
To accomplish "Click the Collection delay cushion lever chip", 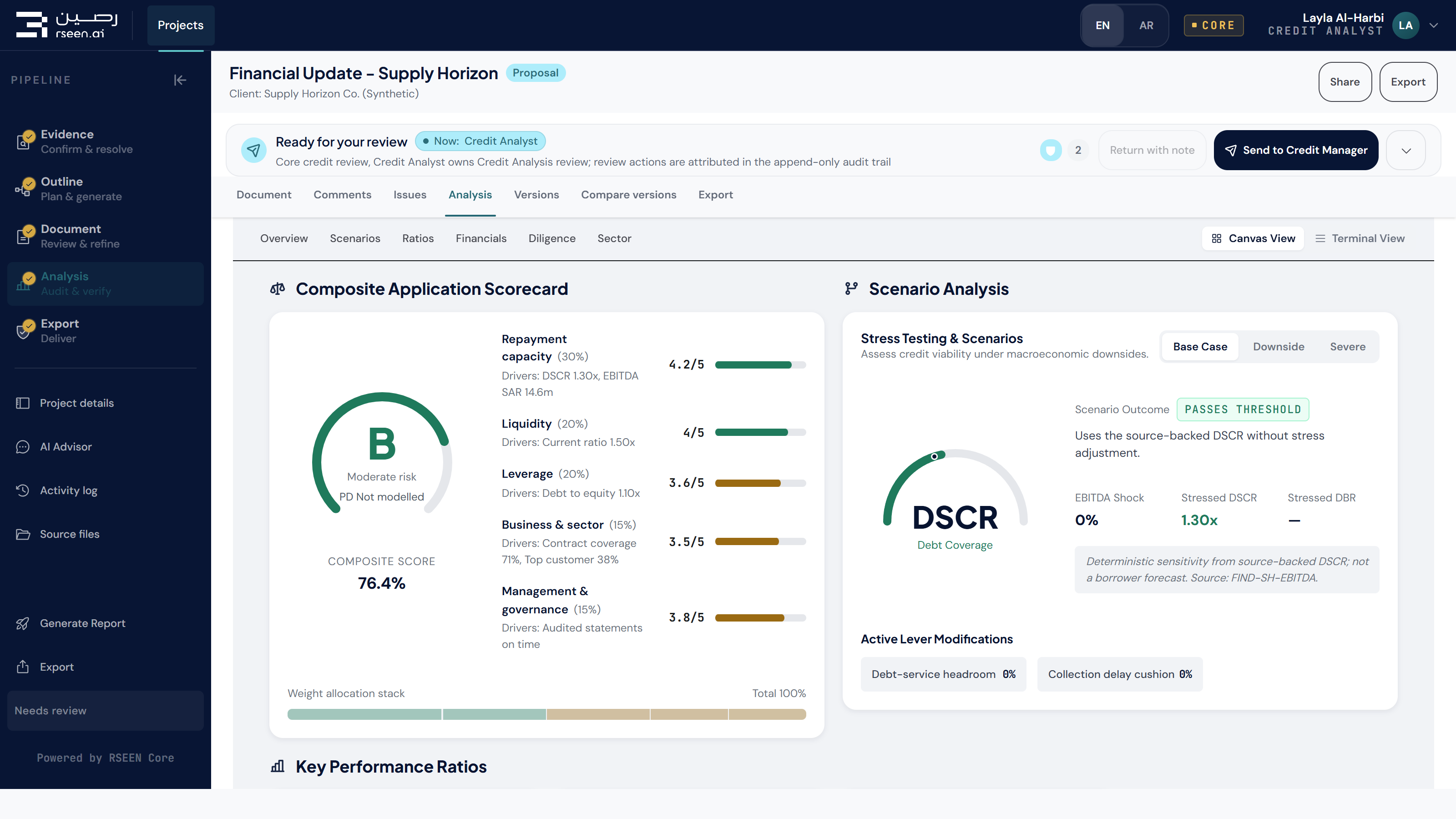I will pyautogui.click(x=1120, y=674).
